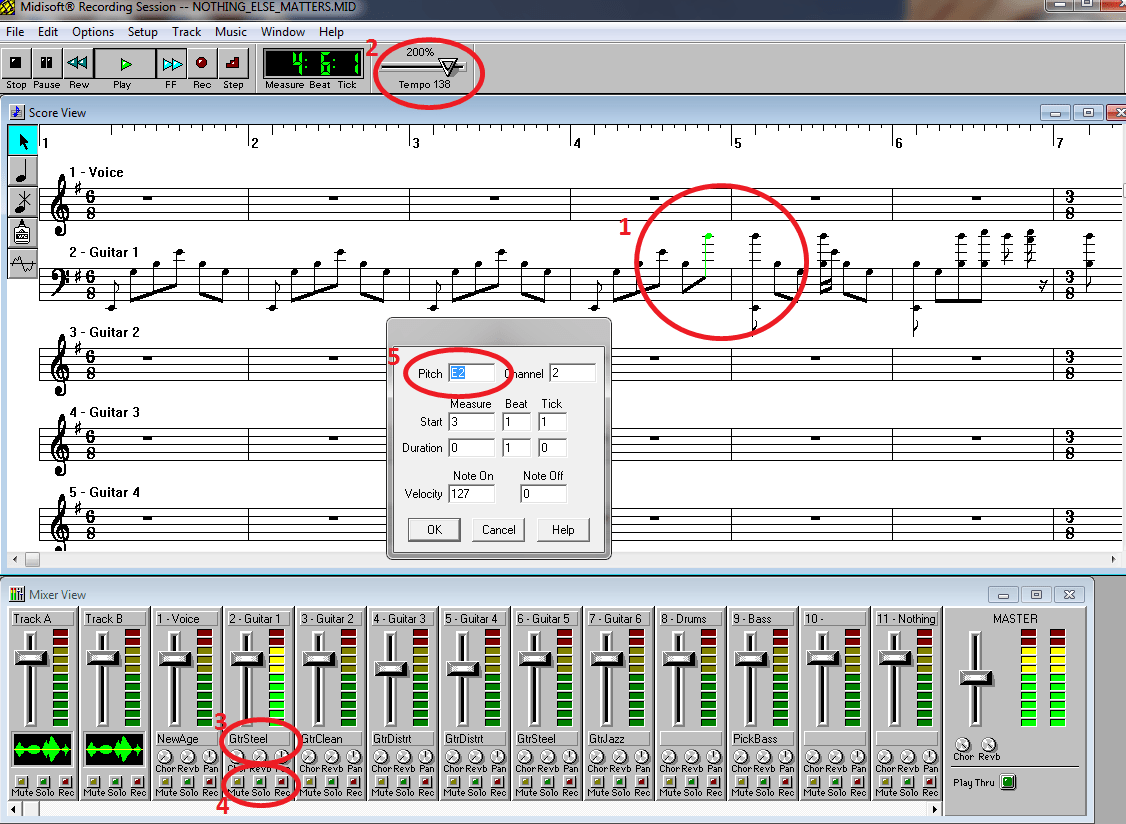Click the Step record button
Image resolution: width=1126 pixels, height=824 pixels.
[x=233, y=64]
